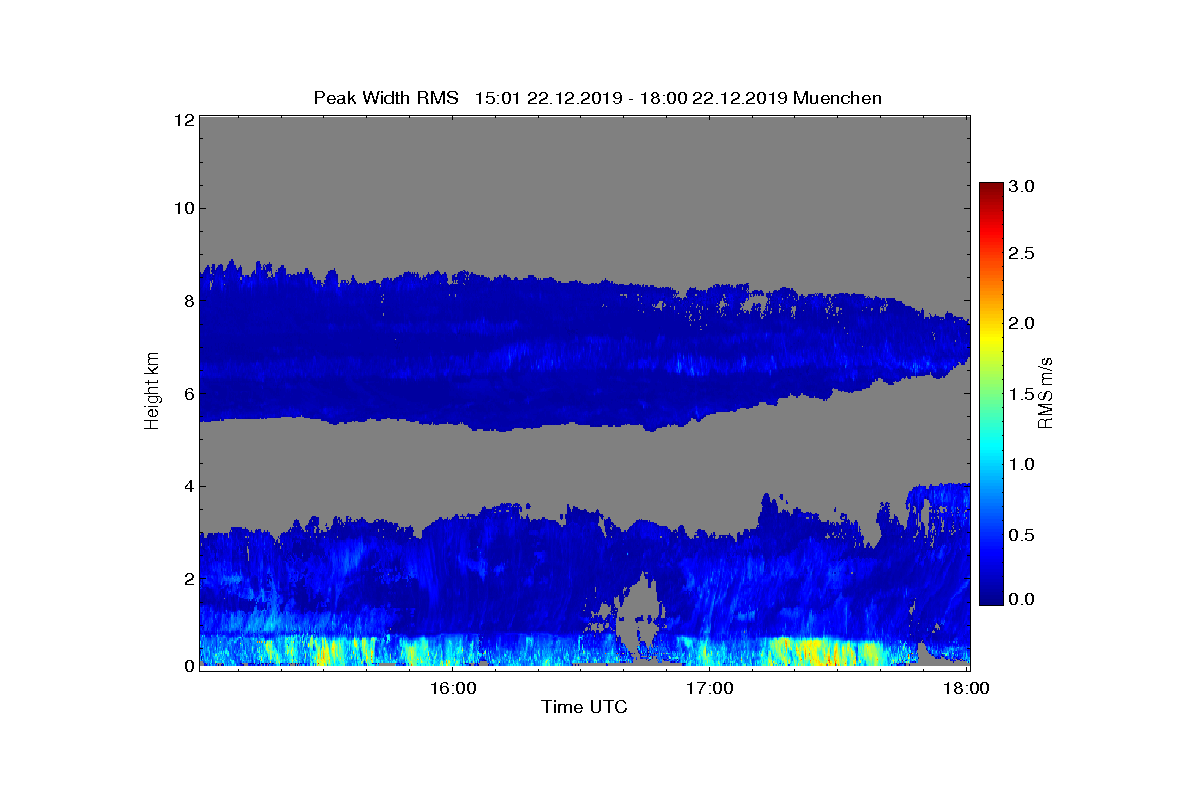Click 'Muenchen' in the plot title

pyautogui.click(x=838, y=98)
